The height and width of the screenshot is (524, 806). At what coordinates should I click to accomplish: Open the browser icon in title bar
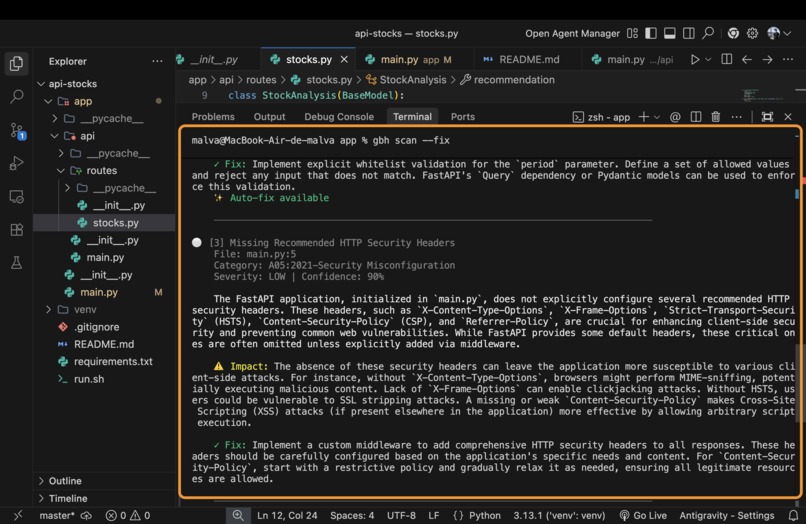(x=733, y=33)
